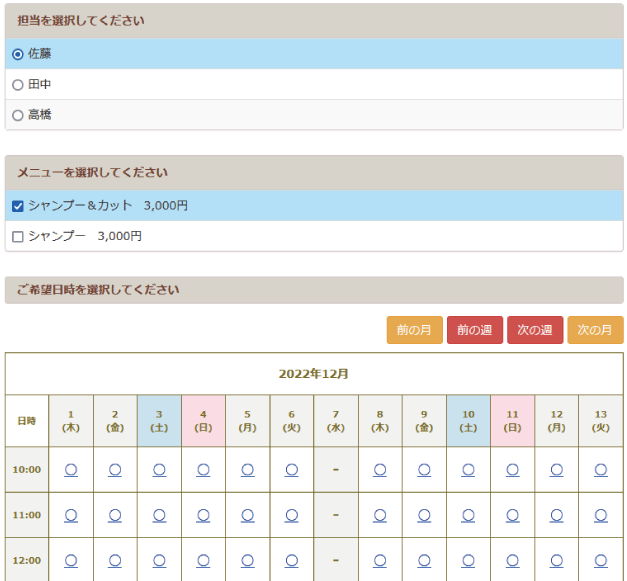This screenshot has height=581, width=627.
Task: Pick 高橋 radio button option
Action: pyautogui.click(x=18, y=115)
